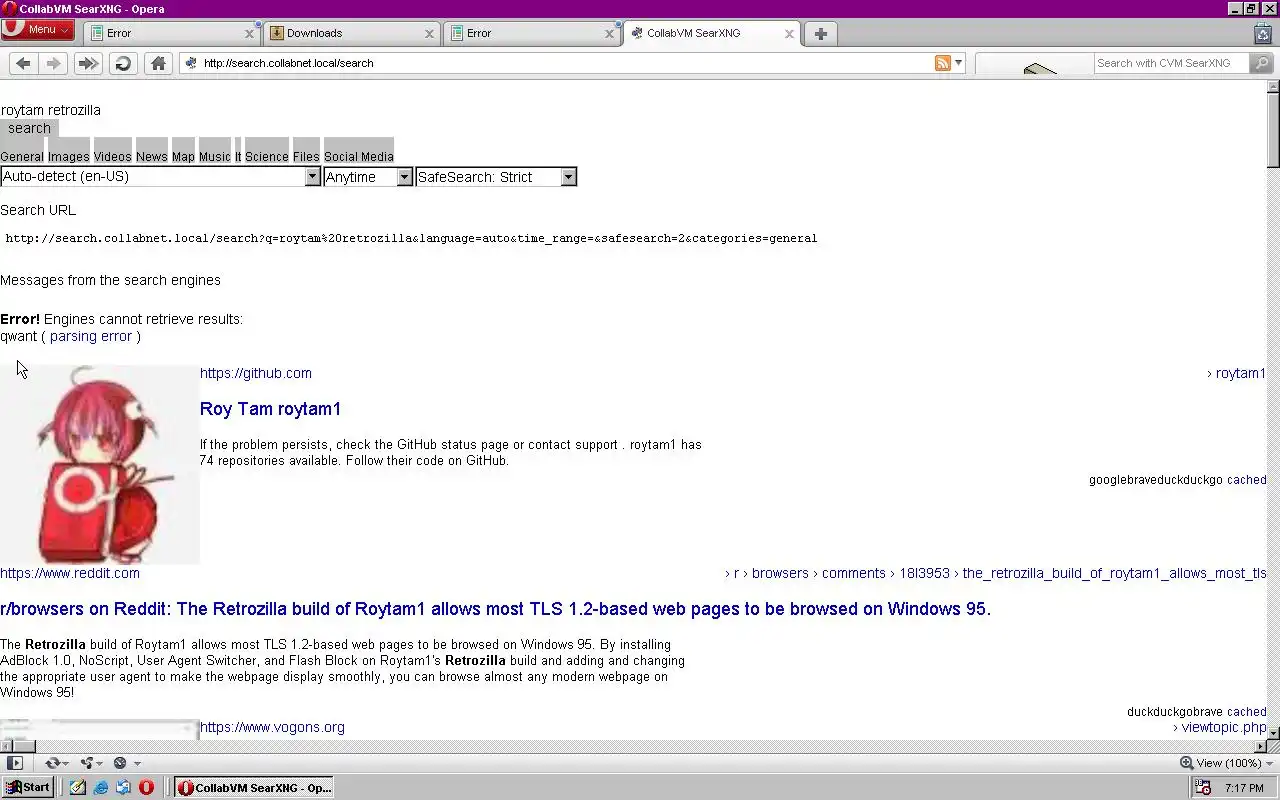Click the task scheduler tray icon
This screenshot has width=1280, height=800.
(x=1204, y=788)
